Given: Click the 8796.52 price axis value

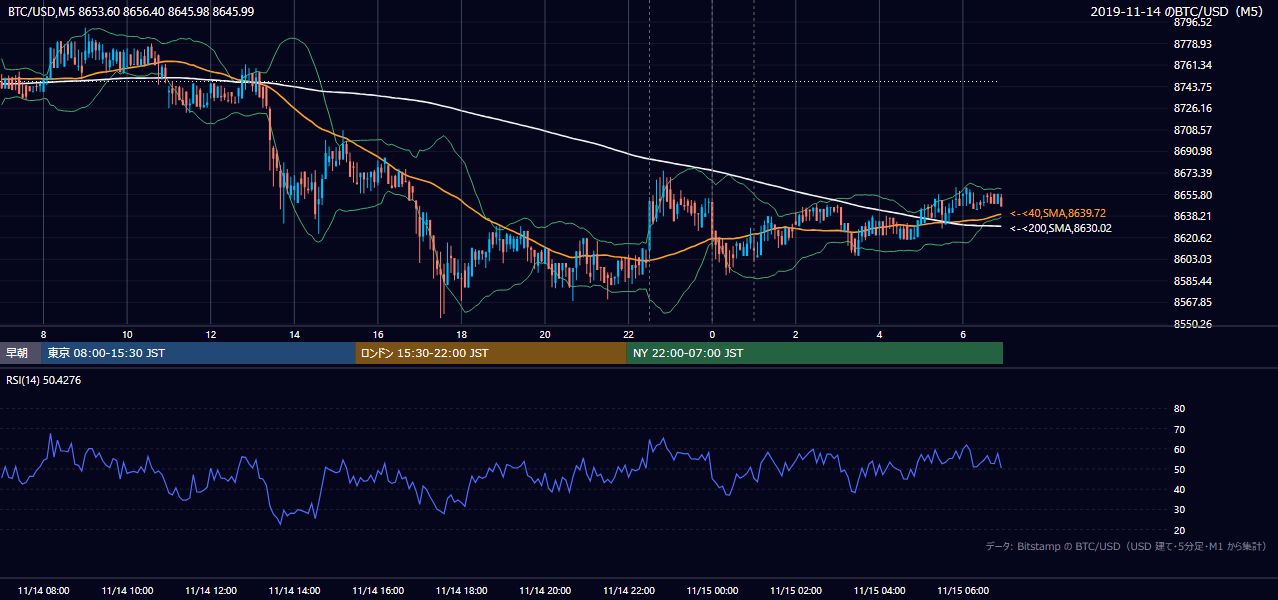Looking at the screenshot, I should (x=1192, y=23).
